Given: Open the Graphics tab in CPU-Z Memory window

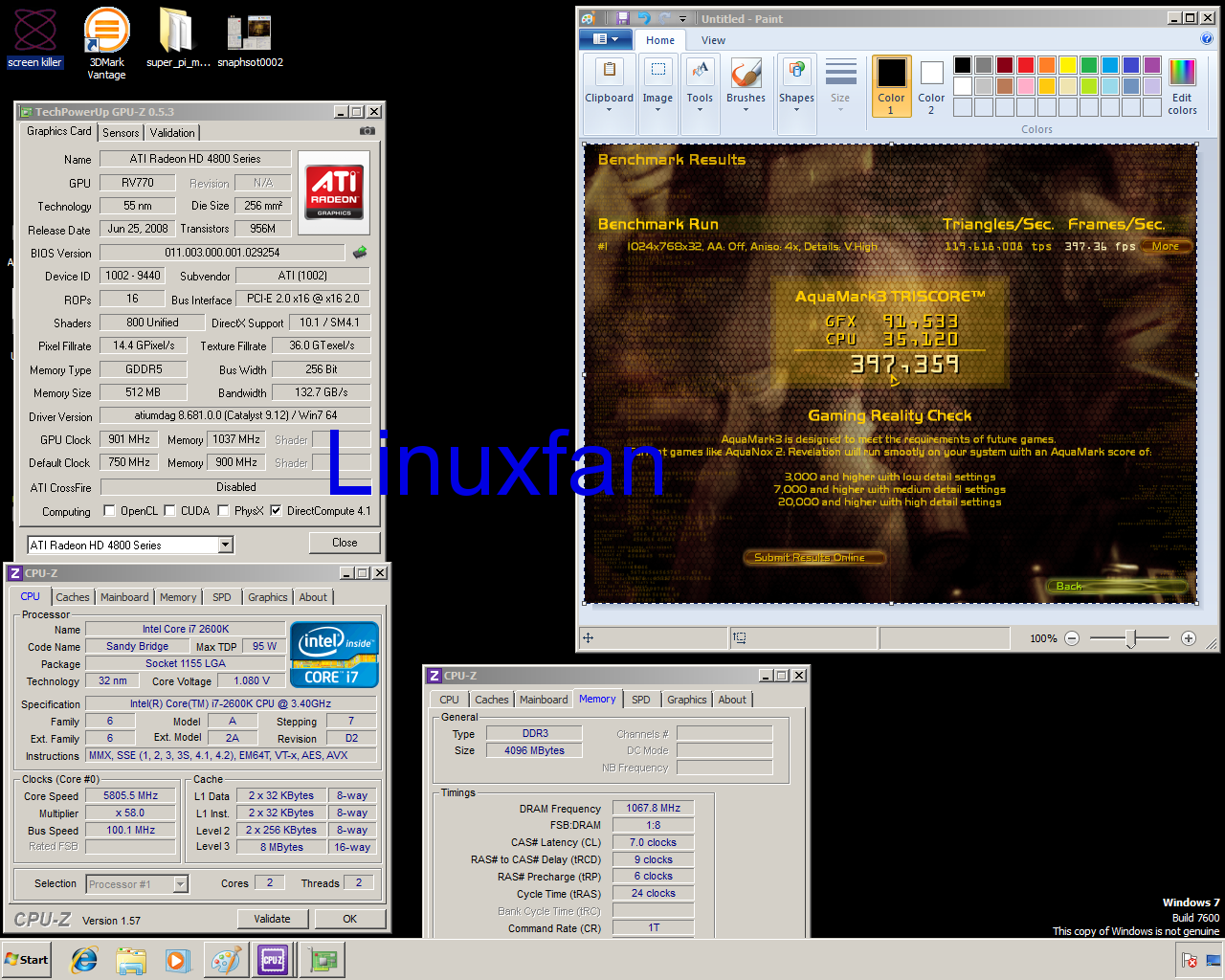Looking at the screenshot, I should (687, 700).
